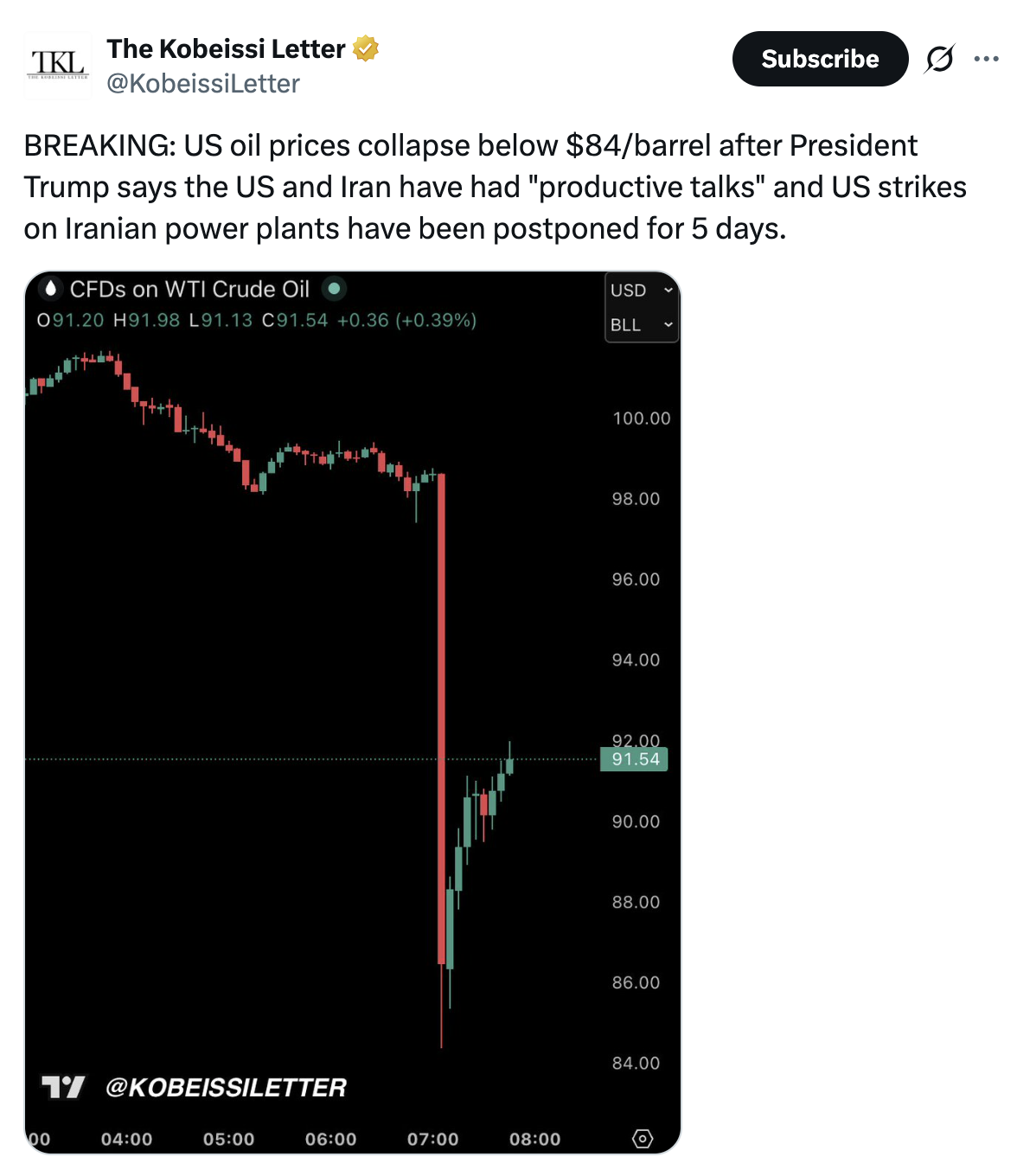Click the oil drop symbol icon
This screenshot has width=1017, height=1176.
coord(51,289)
